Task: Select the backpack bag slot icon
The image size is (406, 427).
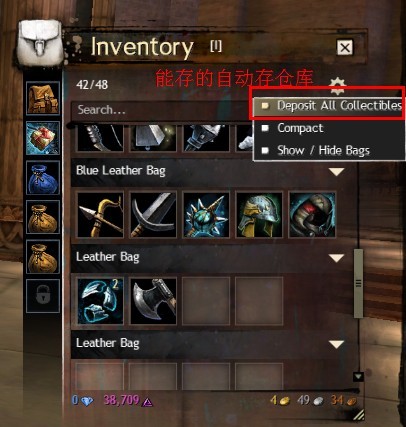Action: [x=43, y=98]
